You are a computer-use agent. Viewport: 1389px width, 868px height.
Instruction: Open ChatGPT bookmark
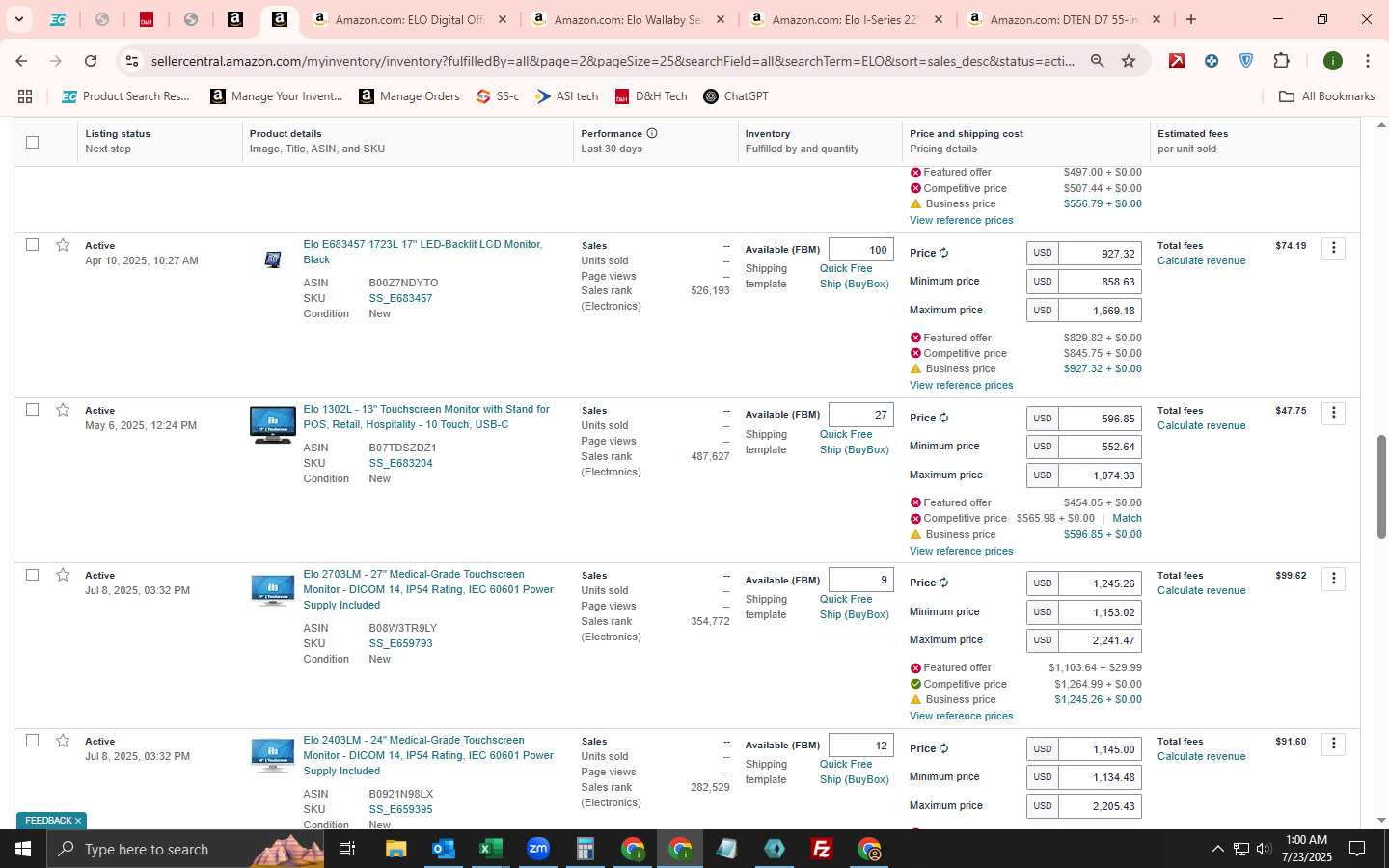tap(736, 96)
